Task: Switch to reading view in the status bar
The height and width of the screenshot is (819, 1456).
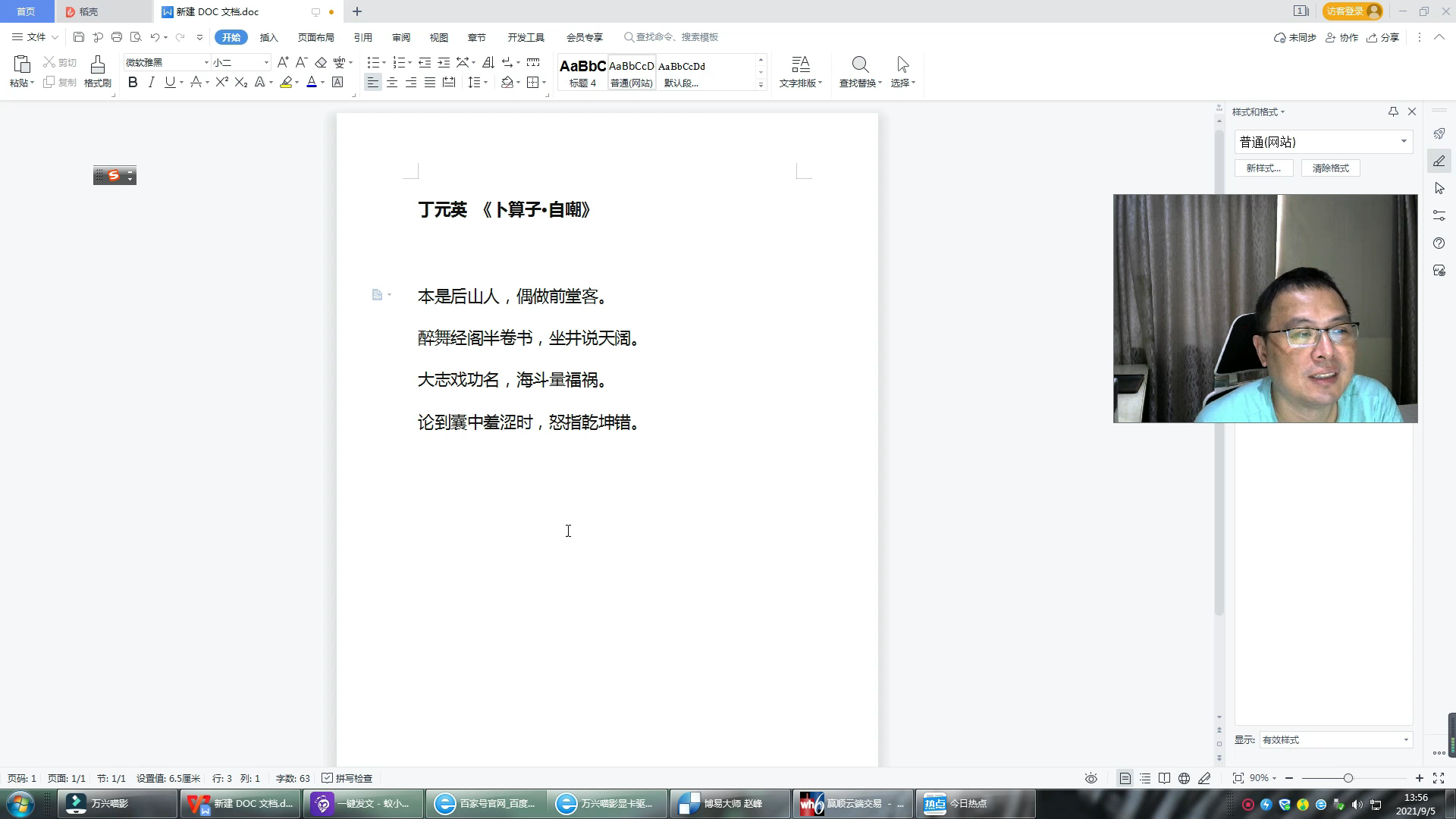Action: (1164, 778)
